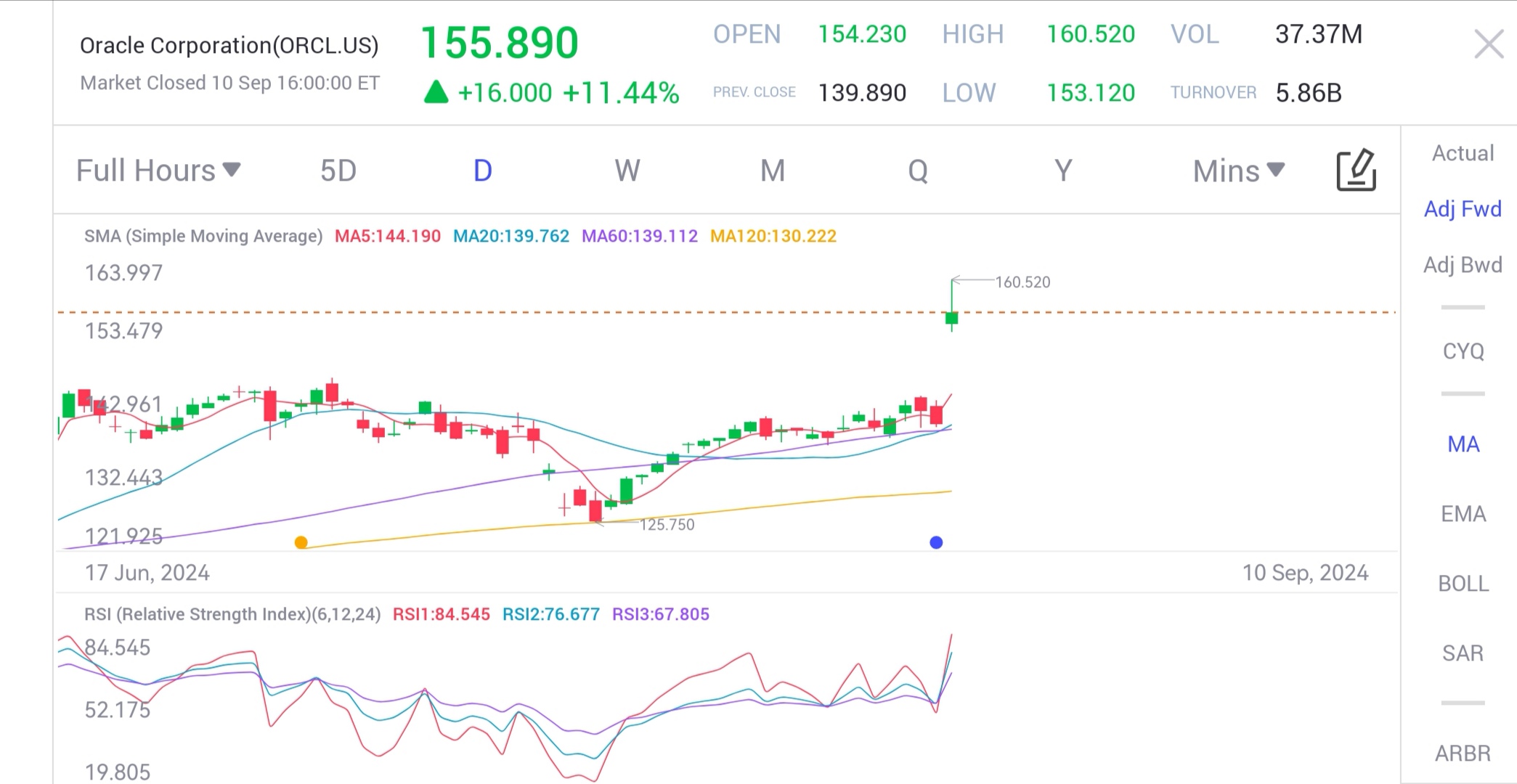Open the chart drawing edit tool
The height and width of the screenshot is (784, 1517).
point(1356,171)
